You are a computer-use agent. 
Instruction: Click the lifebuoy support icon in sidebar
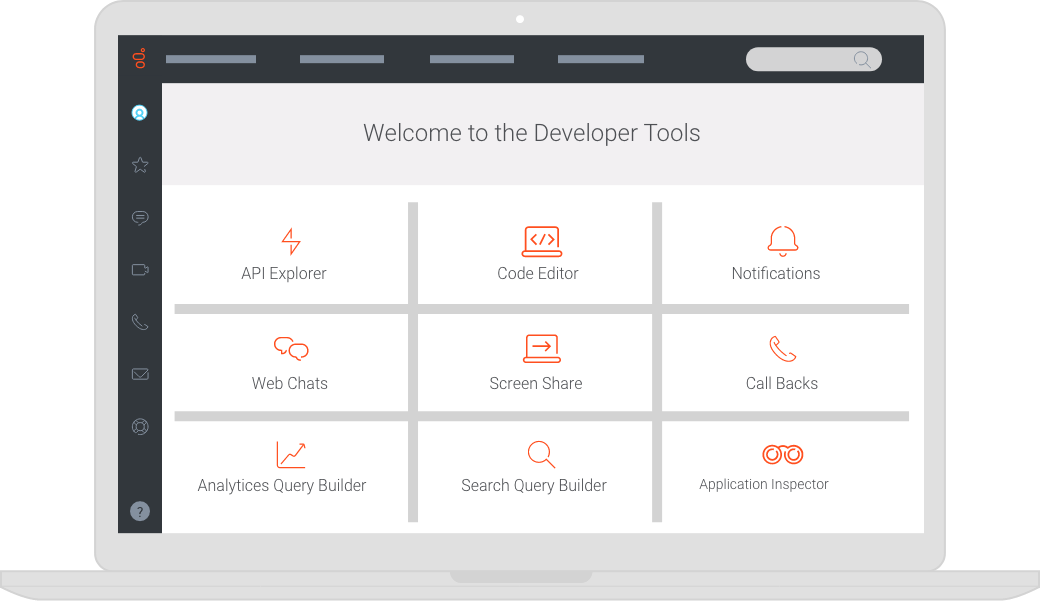[x=140, y=427]
